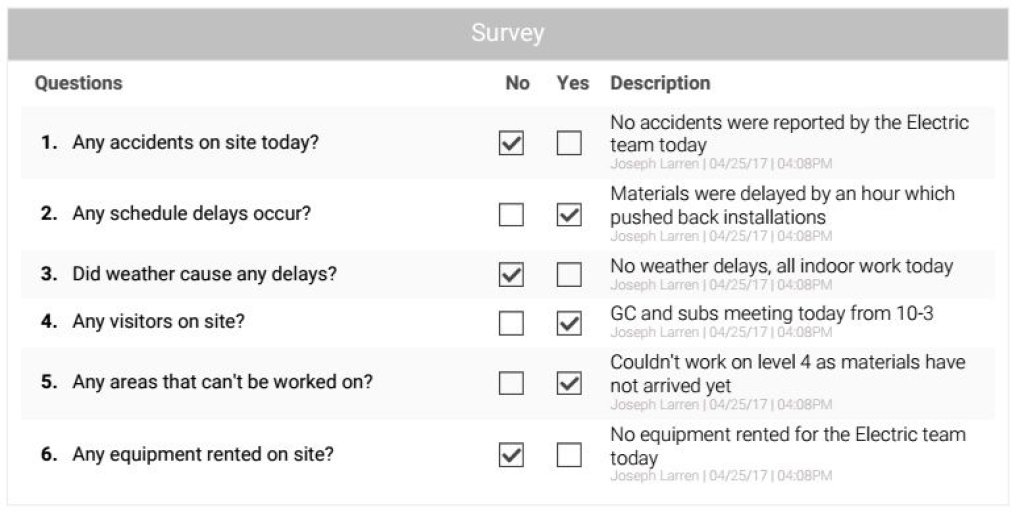Image resolution: width=1024 pixels, height=512 pixels.
Task: Click the materials delayed description text
Action: pyautogui.click(x=782, y=205)
